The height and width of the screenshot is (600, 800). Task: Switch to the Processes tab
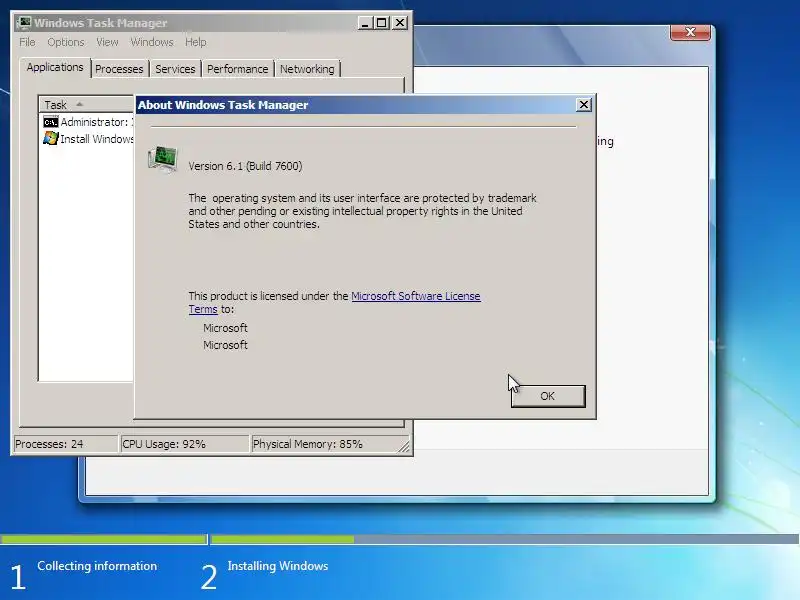coord(119,69)
